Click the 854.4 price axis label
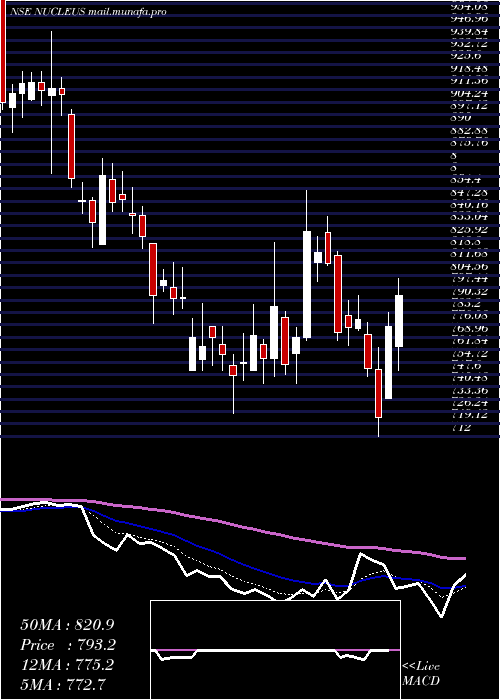 click(465, 180)
